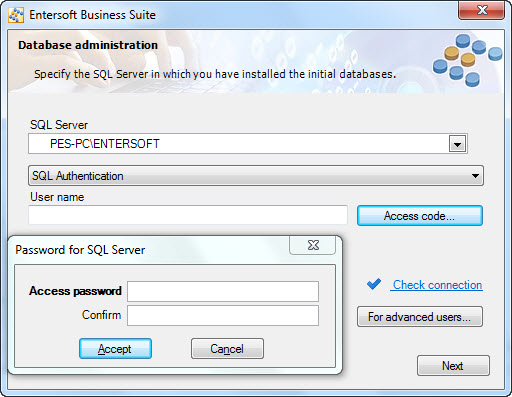Click the PES-PC\ENTERSOFT server field

click(248, 144)
